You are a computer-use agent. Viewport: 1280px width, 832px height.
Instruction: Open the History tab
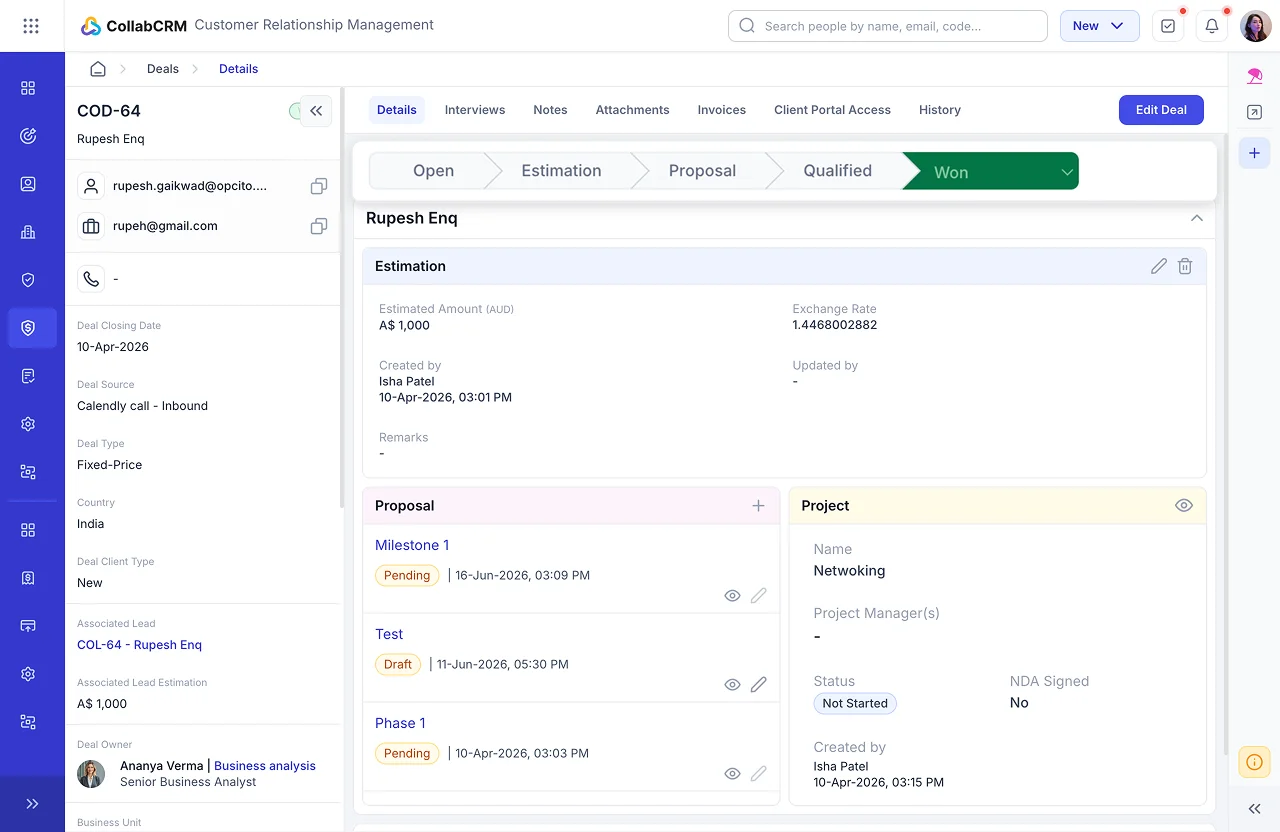(x=939, y=110)
